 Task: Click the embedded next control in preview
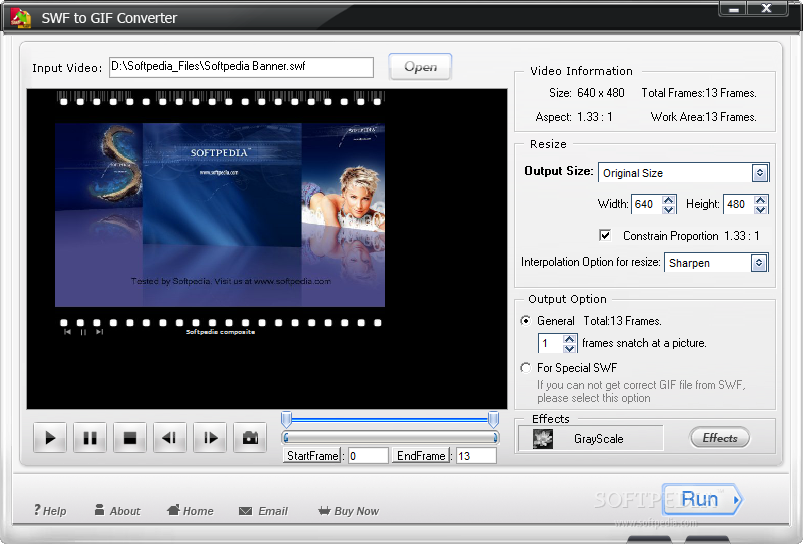pos(99,332)
